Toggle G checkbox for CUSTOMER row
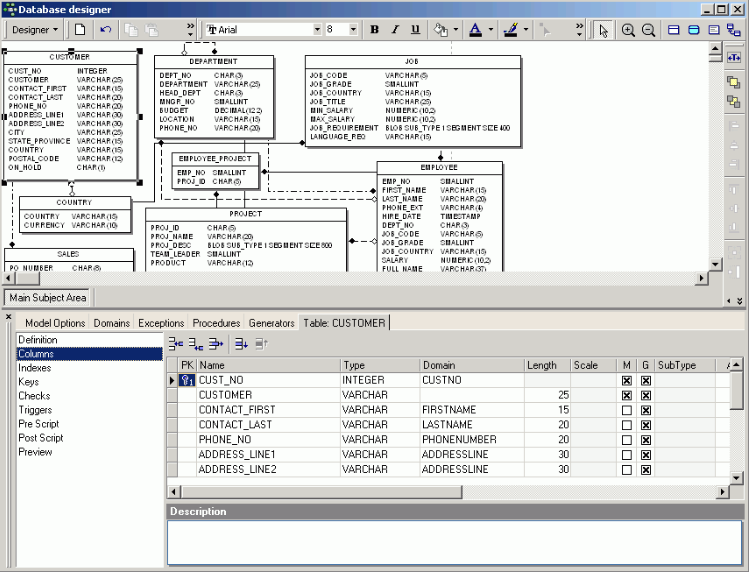Image resolution: width=750 pixels, height=572 pixels. coord(646,396)
